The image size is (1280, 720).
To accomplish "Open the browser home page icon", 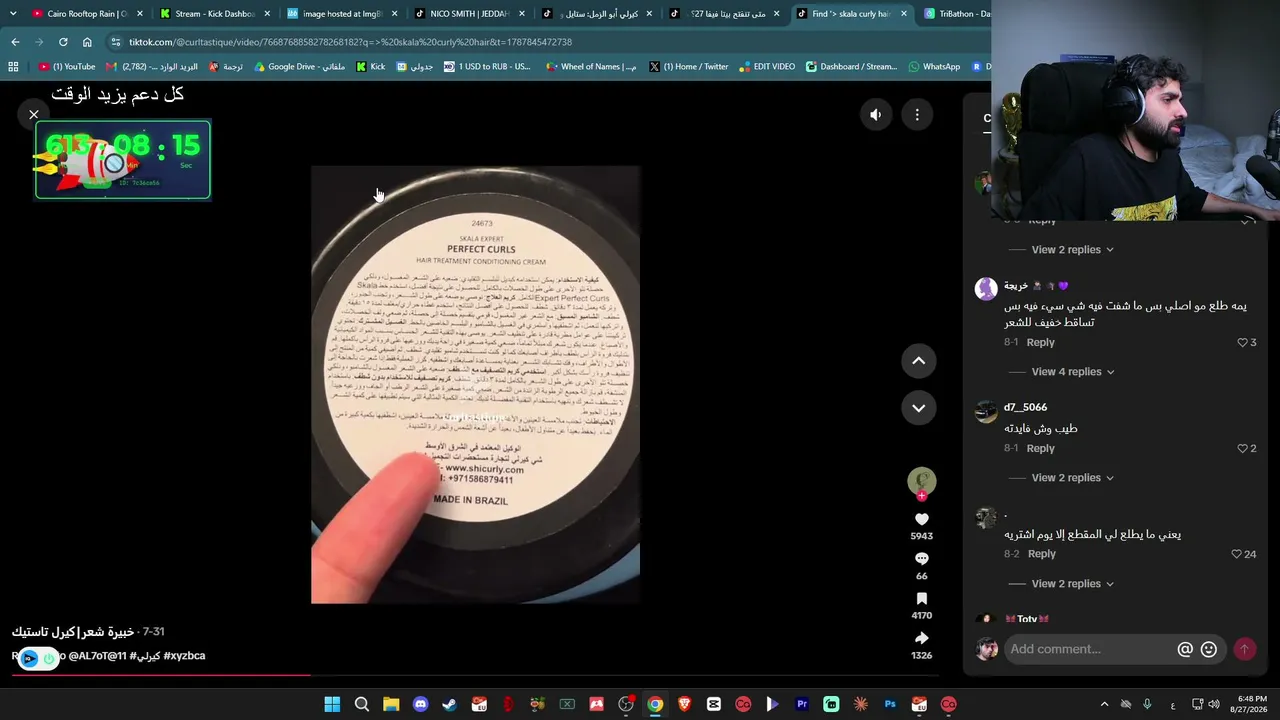I will pos(87,42).
